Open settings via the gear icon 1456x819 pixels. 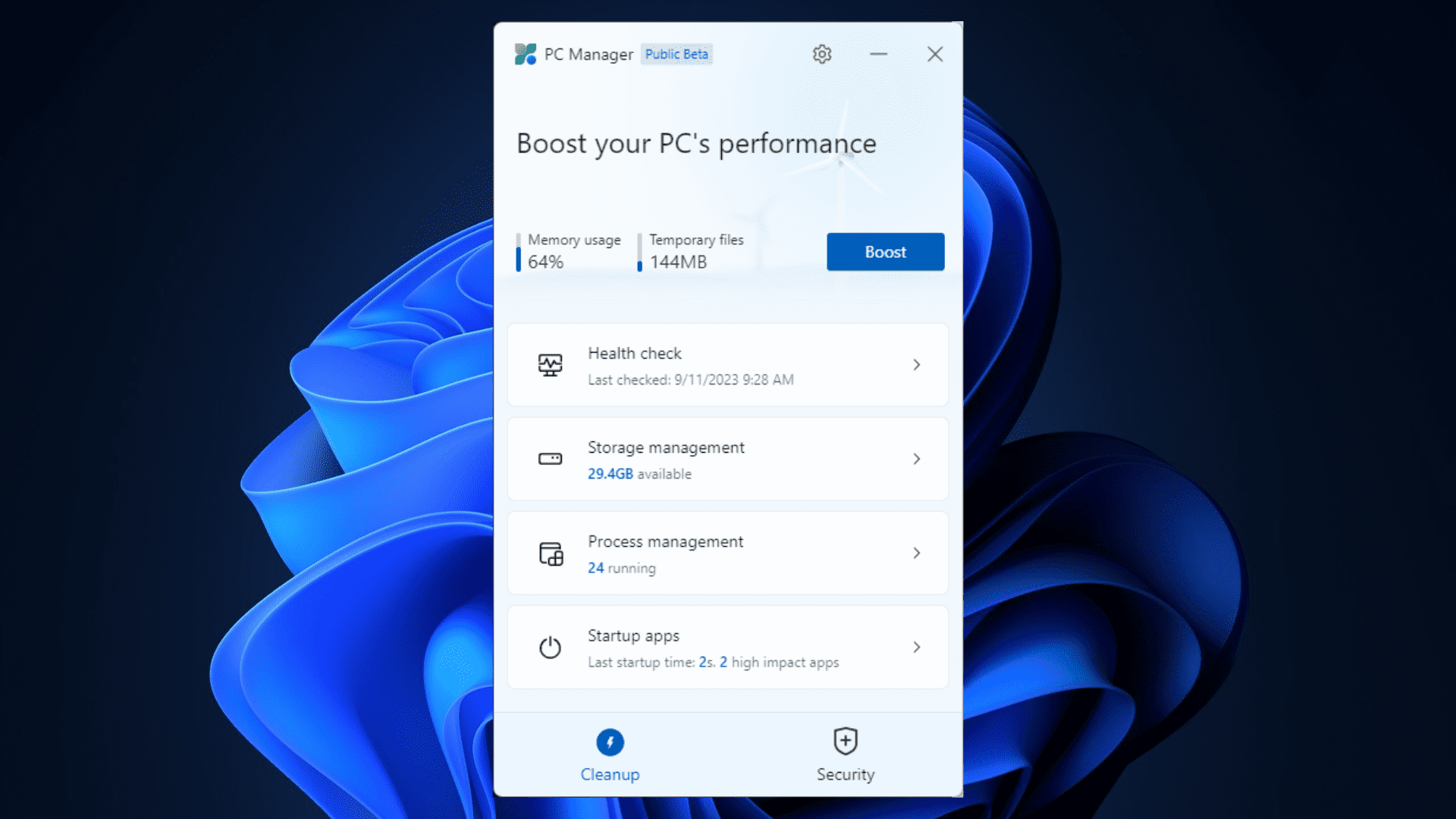(822, 55)
